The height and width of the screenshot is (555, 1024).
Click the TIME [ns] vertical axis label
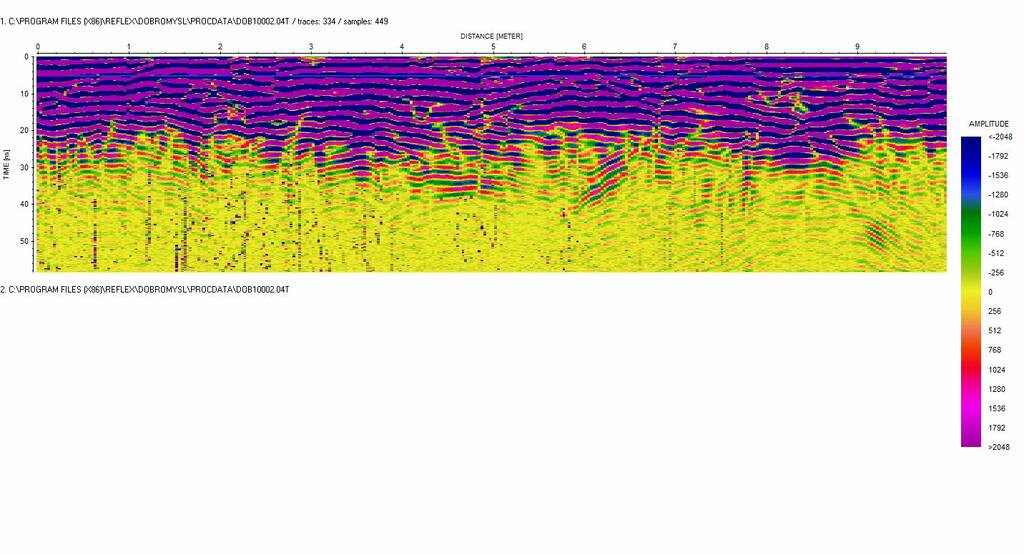click(8, 165)
